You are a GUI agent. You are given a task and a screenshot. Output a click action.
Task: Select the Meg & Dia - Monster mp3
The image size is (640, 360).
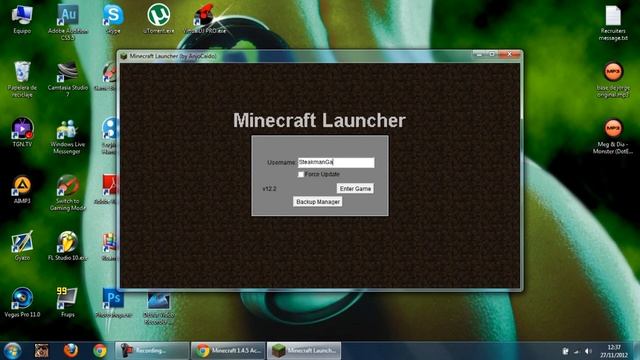[613, 136]
